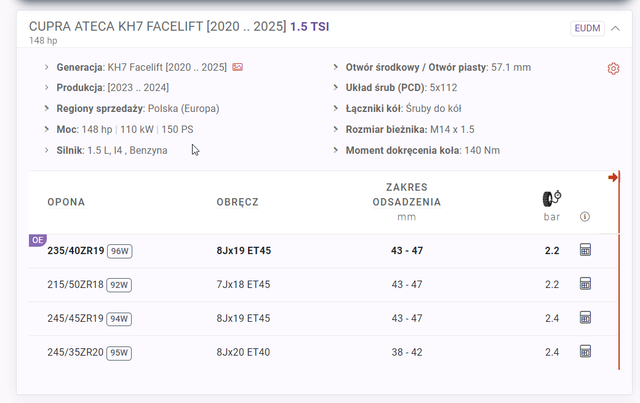This screenshot has width=640, height=403.
Task: Click the ZAKRES ODSADZENIA column header
Action: [407, 195]
